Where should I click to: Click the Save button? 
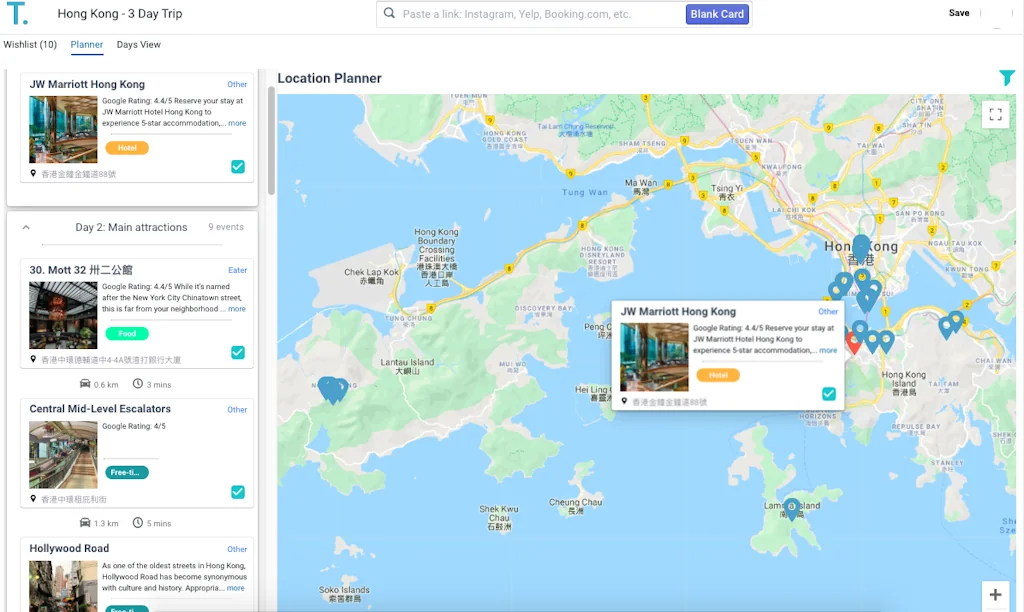(x=958, y=14)
